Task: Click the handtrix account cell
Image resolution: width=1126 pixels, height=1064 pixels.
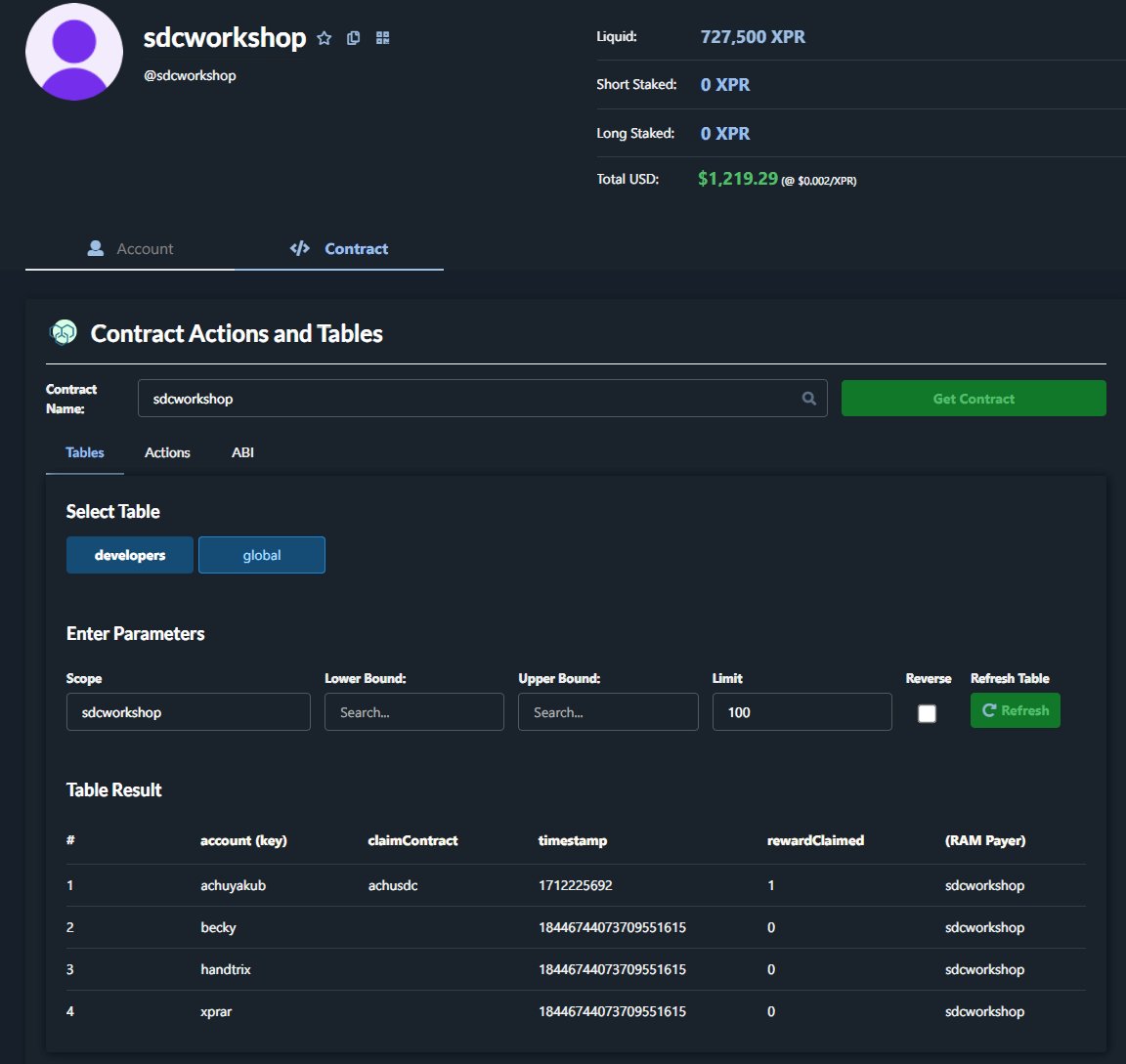Action: click(226, 970)
